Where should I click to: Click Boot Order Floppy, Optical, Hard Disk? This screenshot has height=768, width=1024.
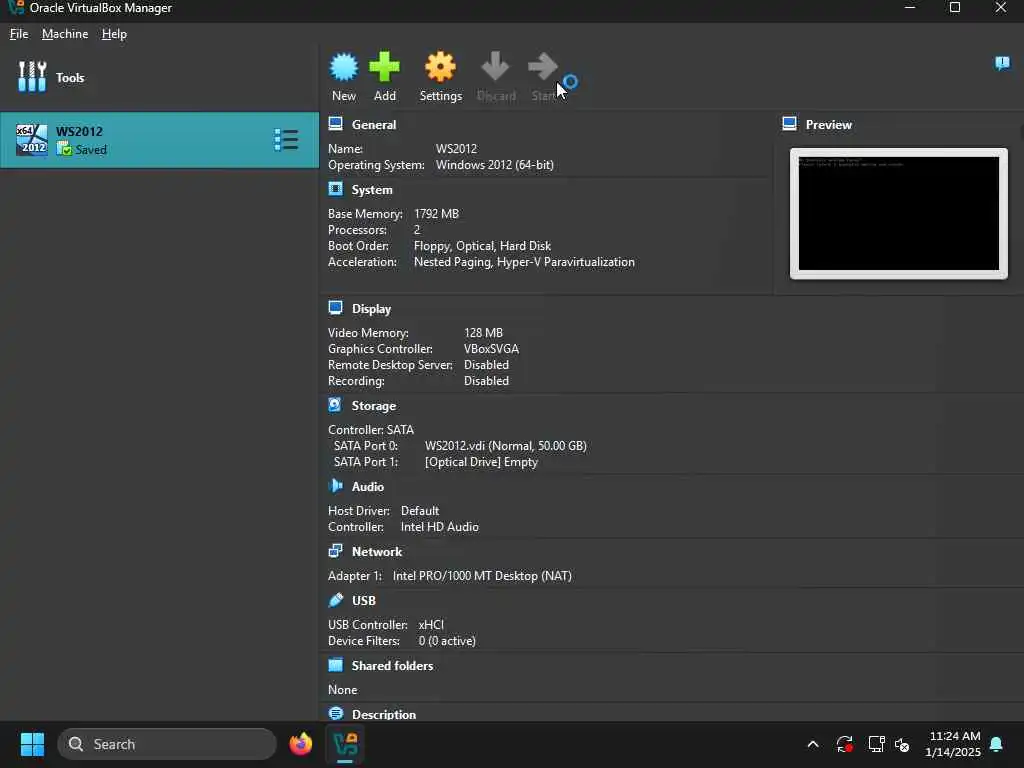(482, 246)
